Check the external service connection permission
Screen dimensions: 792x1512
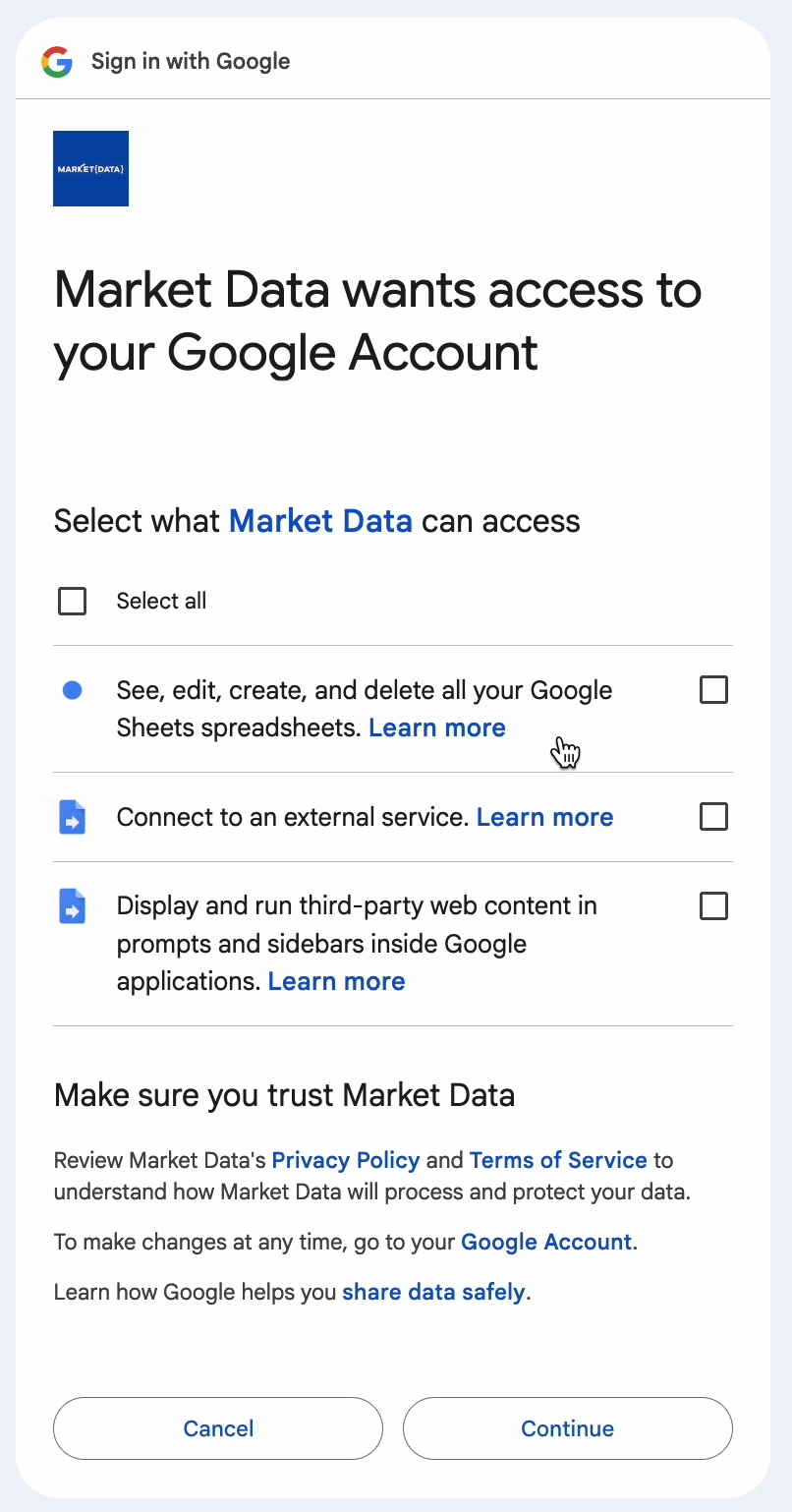[x=713, y=816]
